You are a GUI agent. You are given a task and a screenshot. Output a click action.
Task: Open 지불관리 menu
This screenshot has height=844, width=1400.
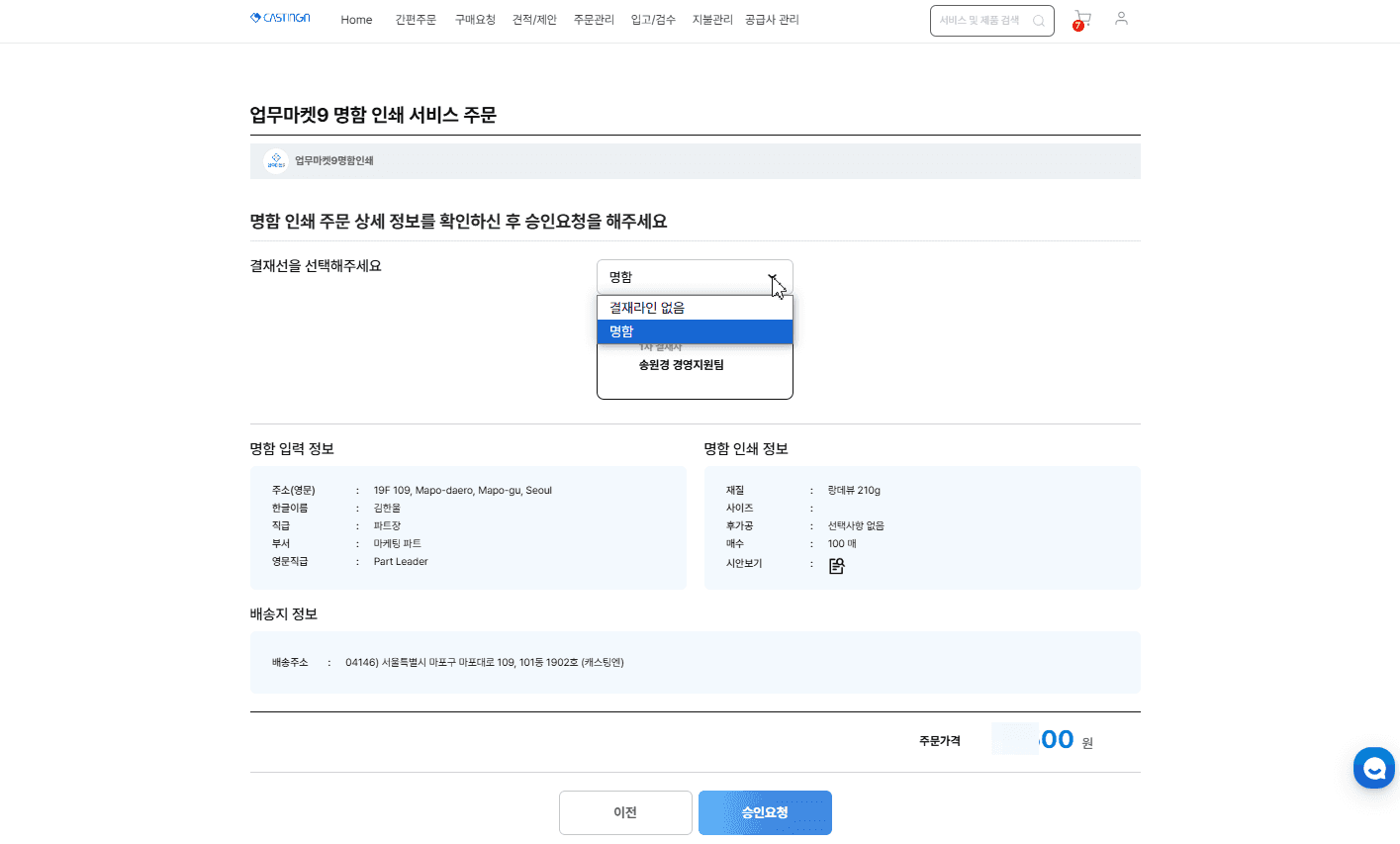point(712,20)
